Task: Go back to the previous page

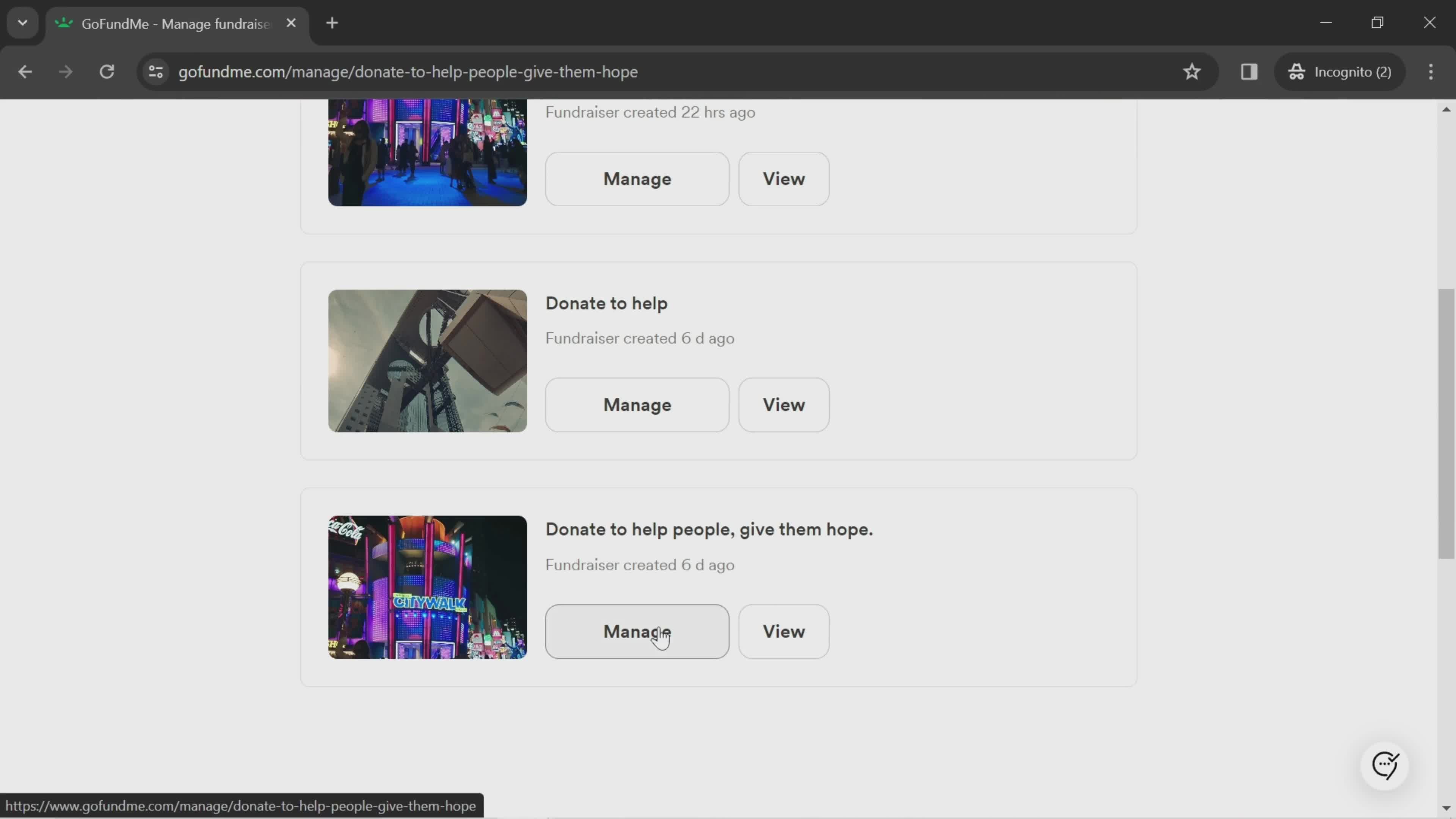Action: (x=25, y=72)
